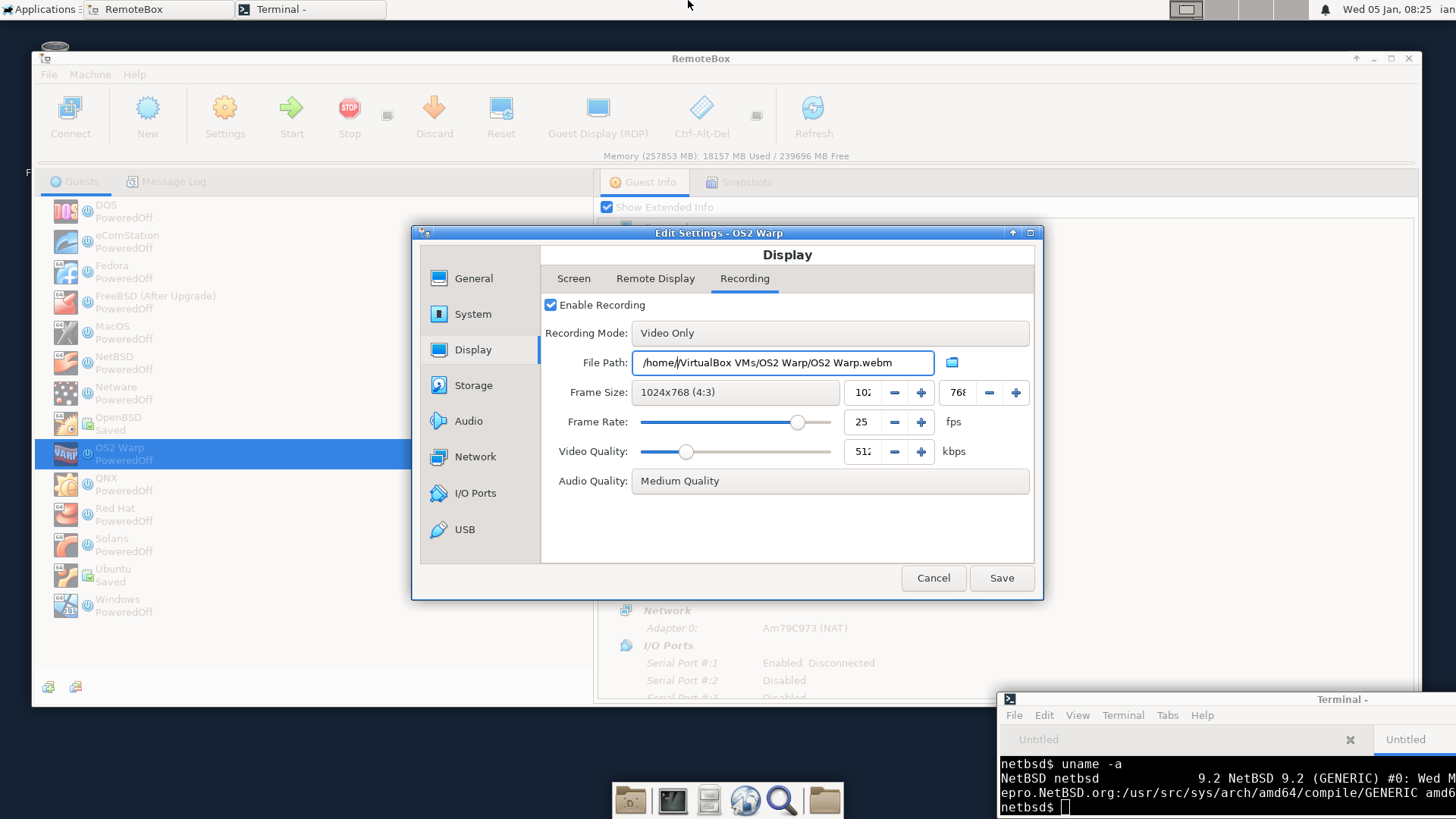This screenshot has width=1456, height=819.
Task: Select the Network settings icon
Action: (438, 457)
